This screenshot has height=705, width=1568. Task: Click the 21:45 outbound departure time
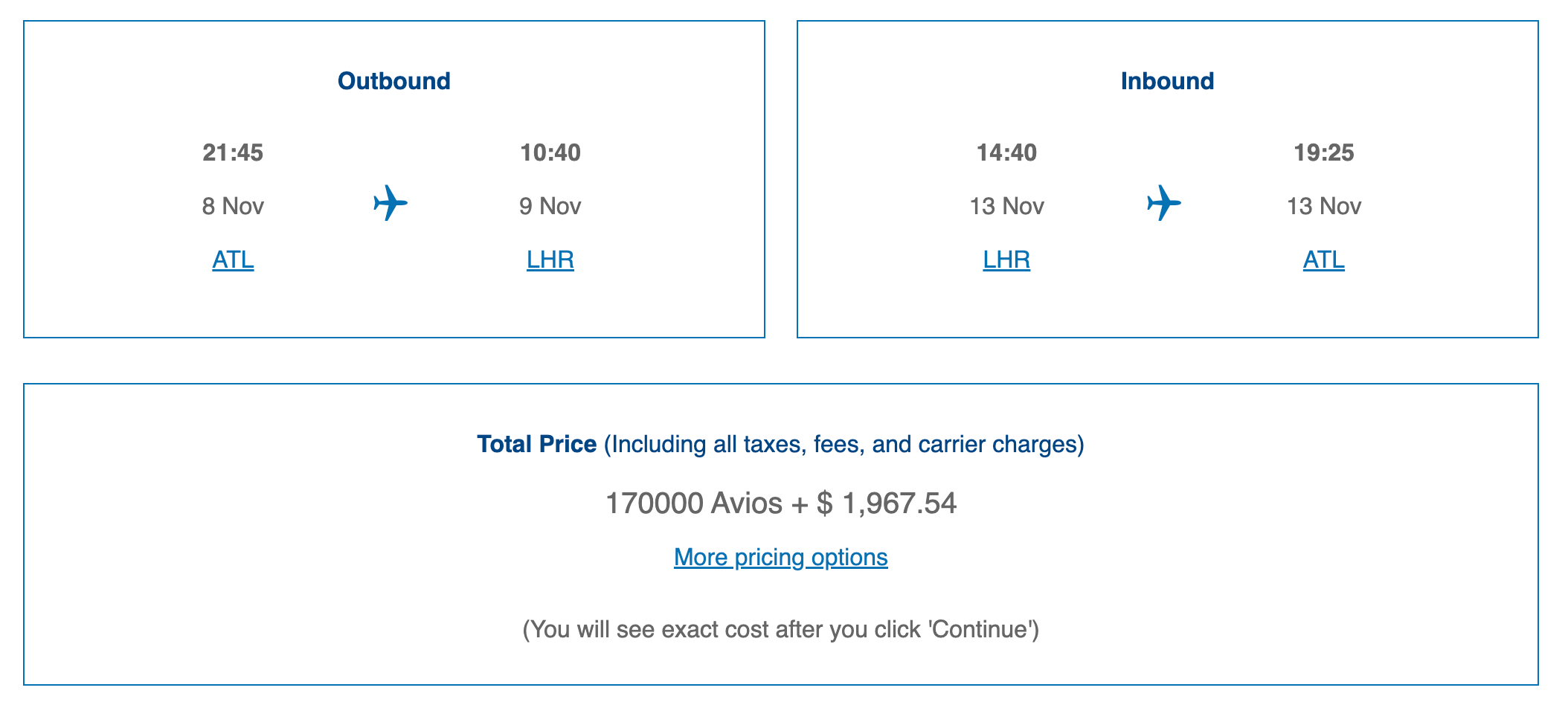coord(233,152)
